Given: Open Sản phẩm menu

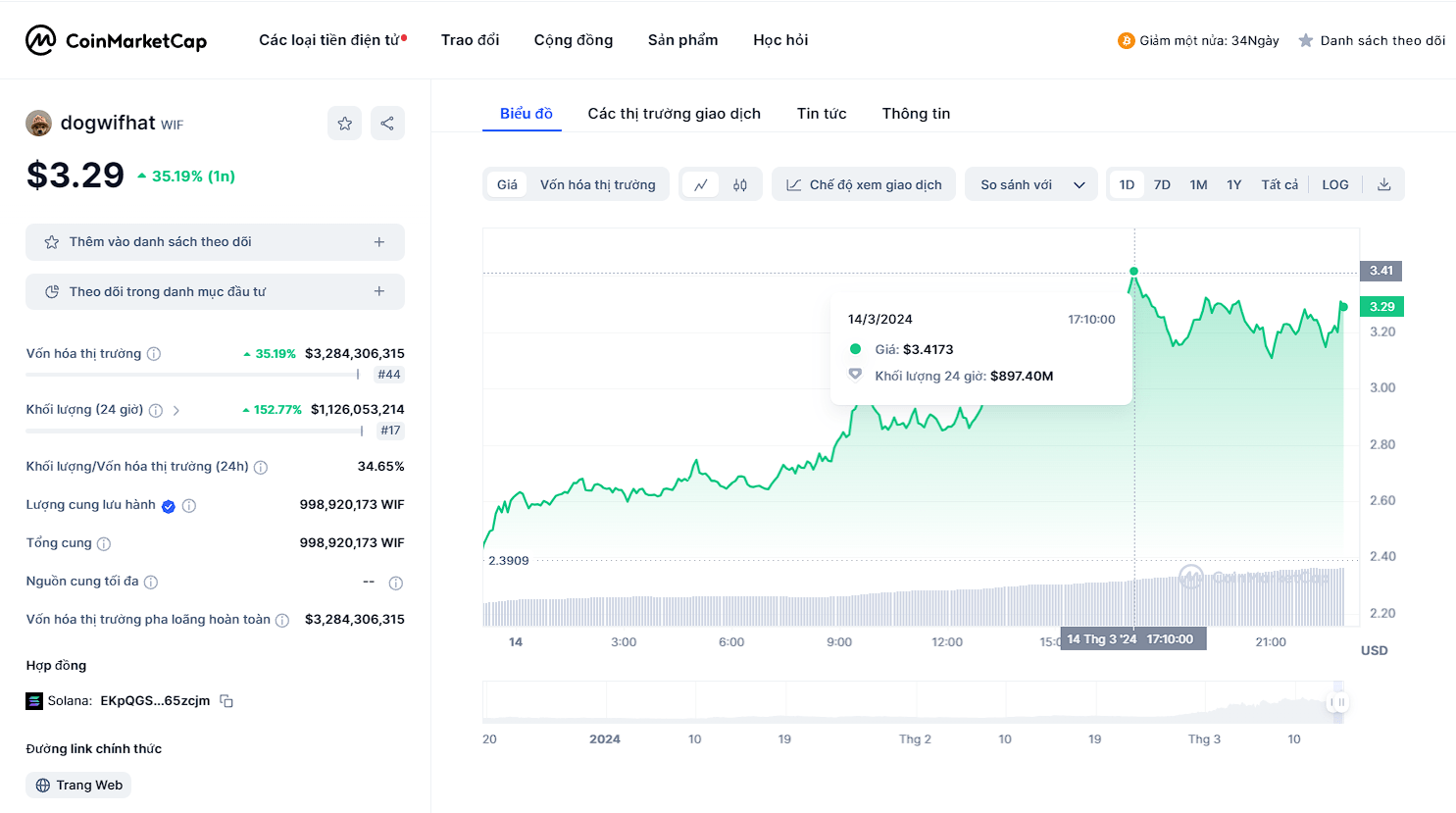Looking at the screenshot, I should (x=682, y=40).
